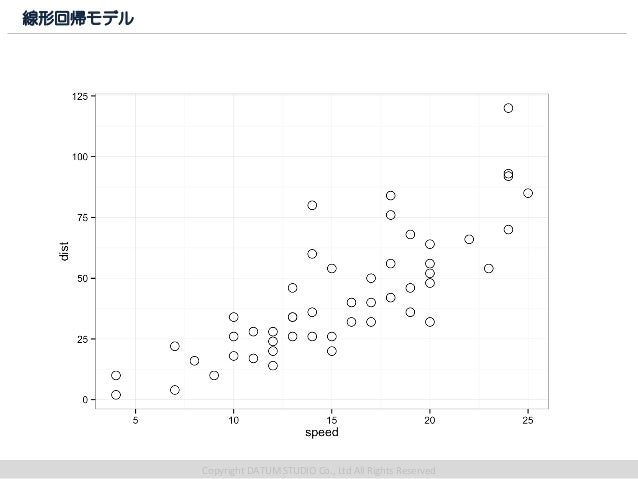Select the data point at speed 25

528,193
